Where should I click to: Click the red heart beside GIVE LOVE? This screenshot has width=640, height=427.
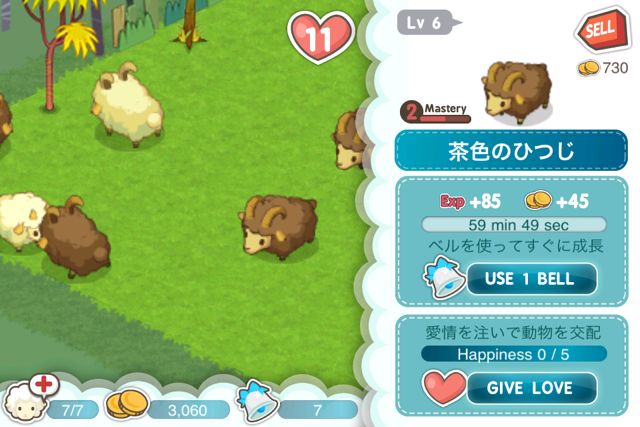(444, 387)
